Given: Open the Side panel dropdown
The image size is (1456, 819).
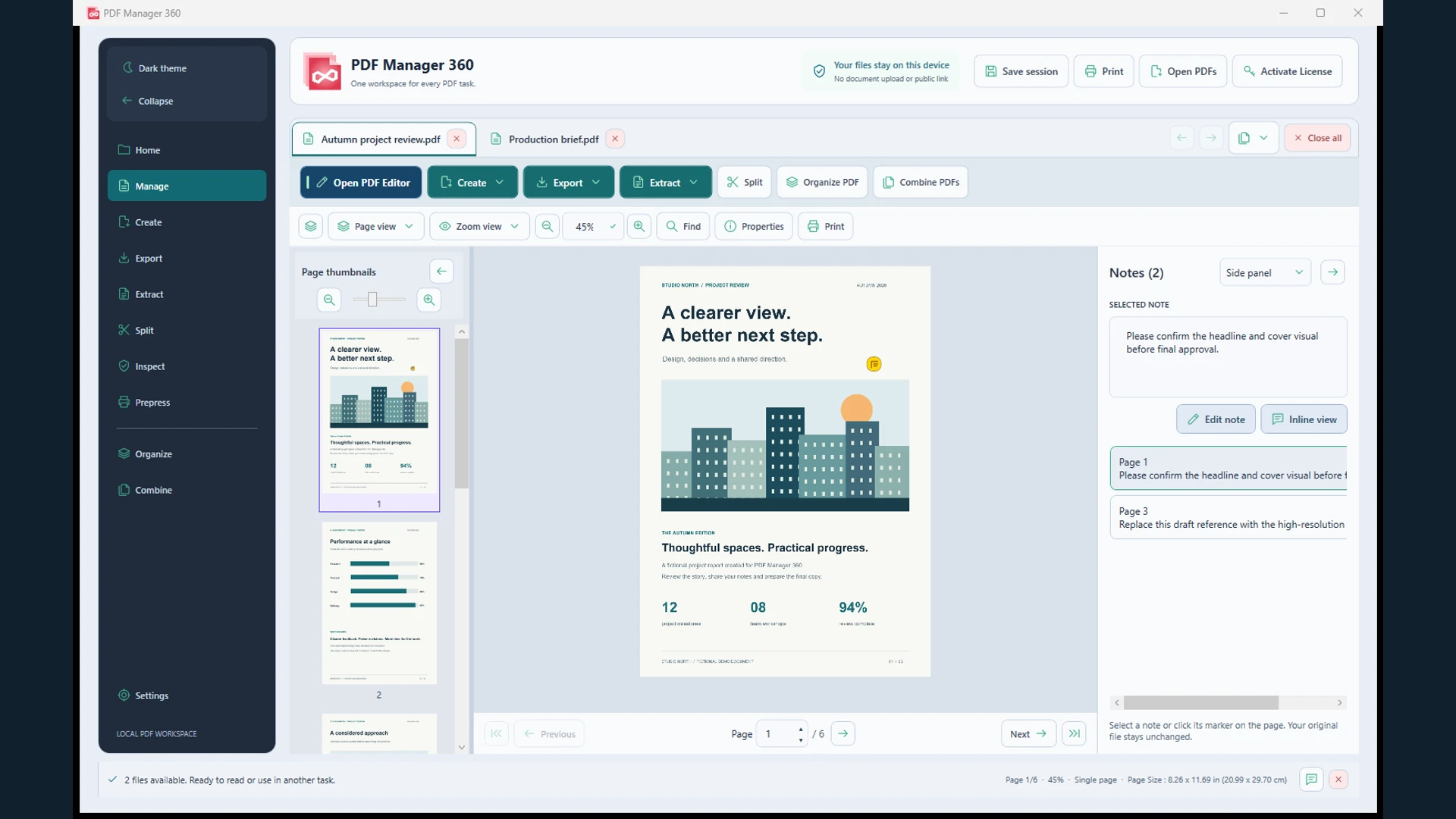Looking at the screenshot, I should coord(1265,272).
